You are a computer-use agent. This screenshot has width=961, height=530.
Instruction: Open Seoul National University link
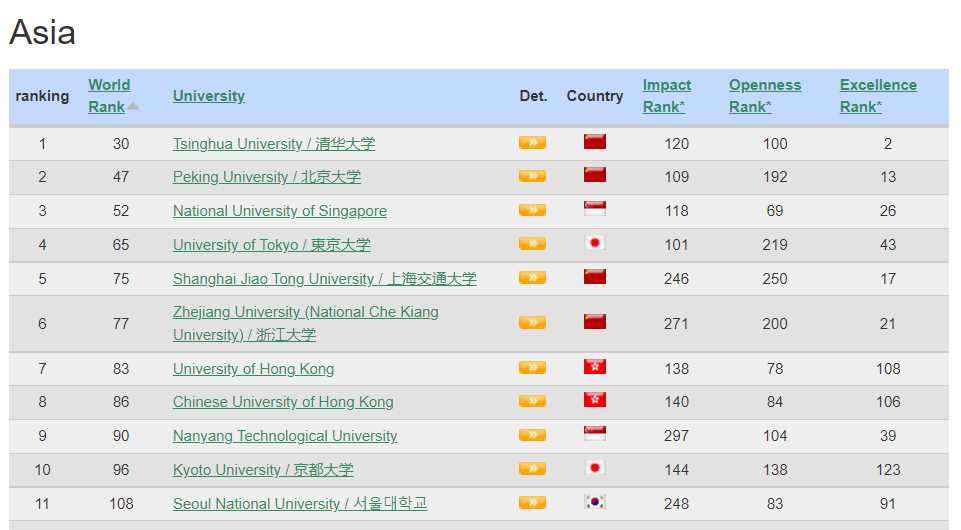click(x=299, y=503)
